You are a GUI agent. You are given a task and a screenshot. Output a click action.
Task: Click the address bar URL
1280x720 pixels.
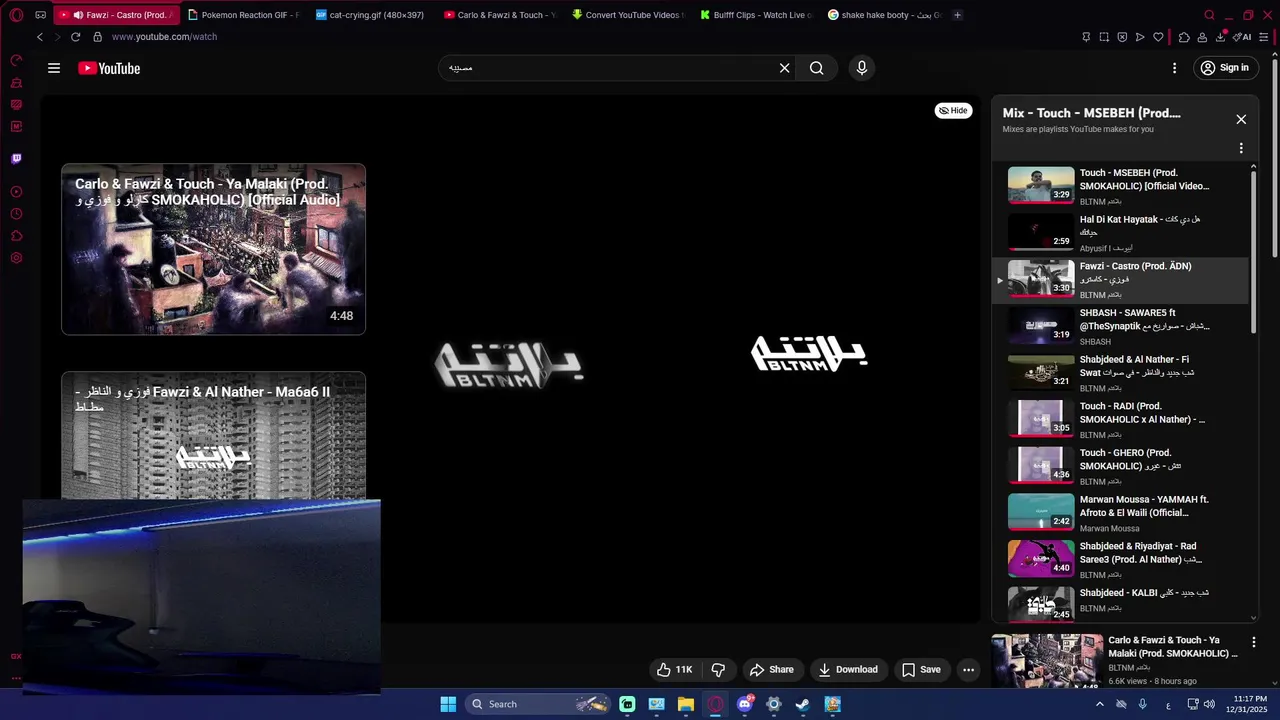click(x=164, y=37)
